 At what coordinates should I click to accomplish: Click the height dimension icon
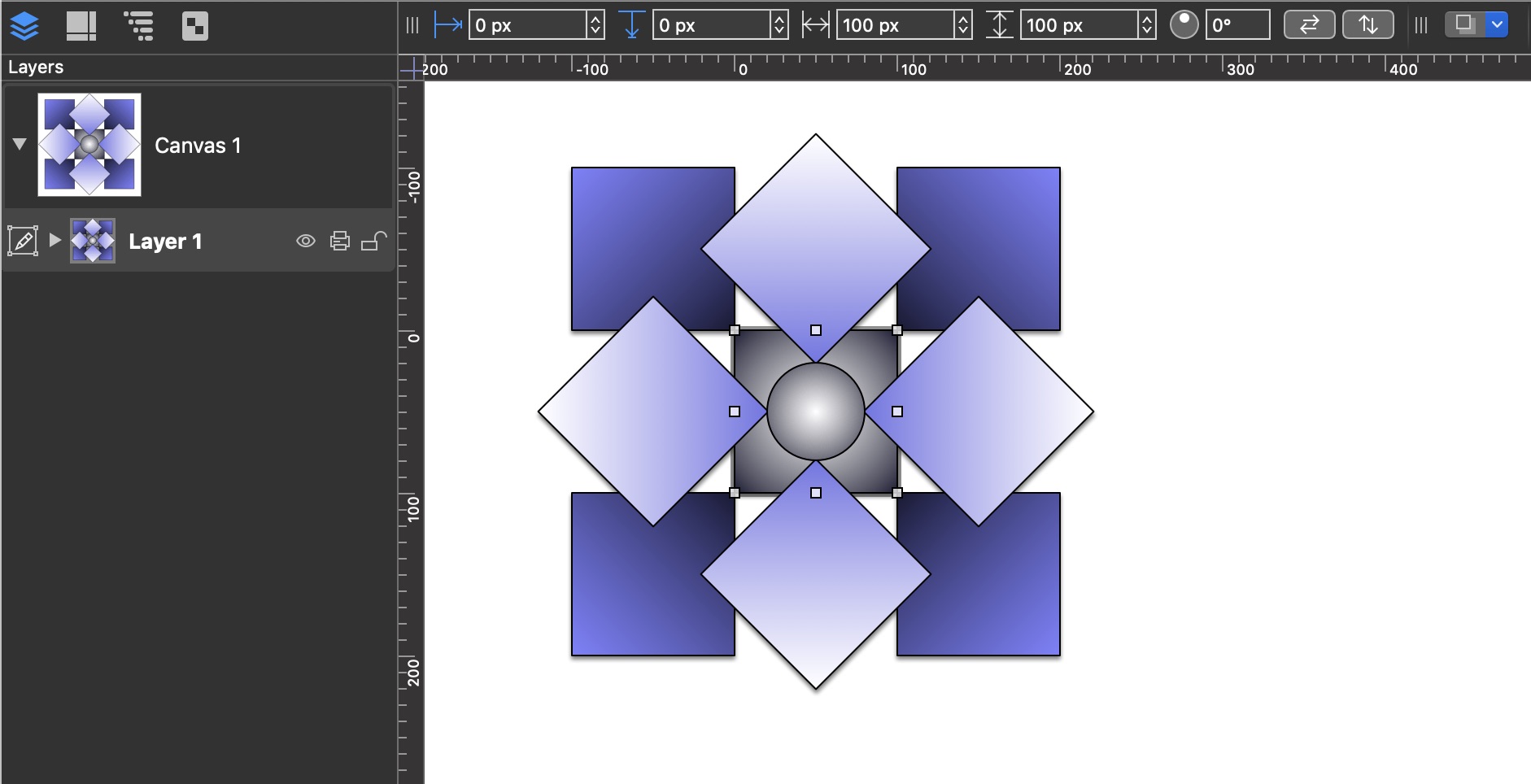tap(1000, 25)
